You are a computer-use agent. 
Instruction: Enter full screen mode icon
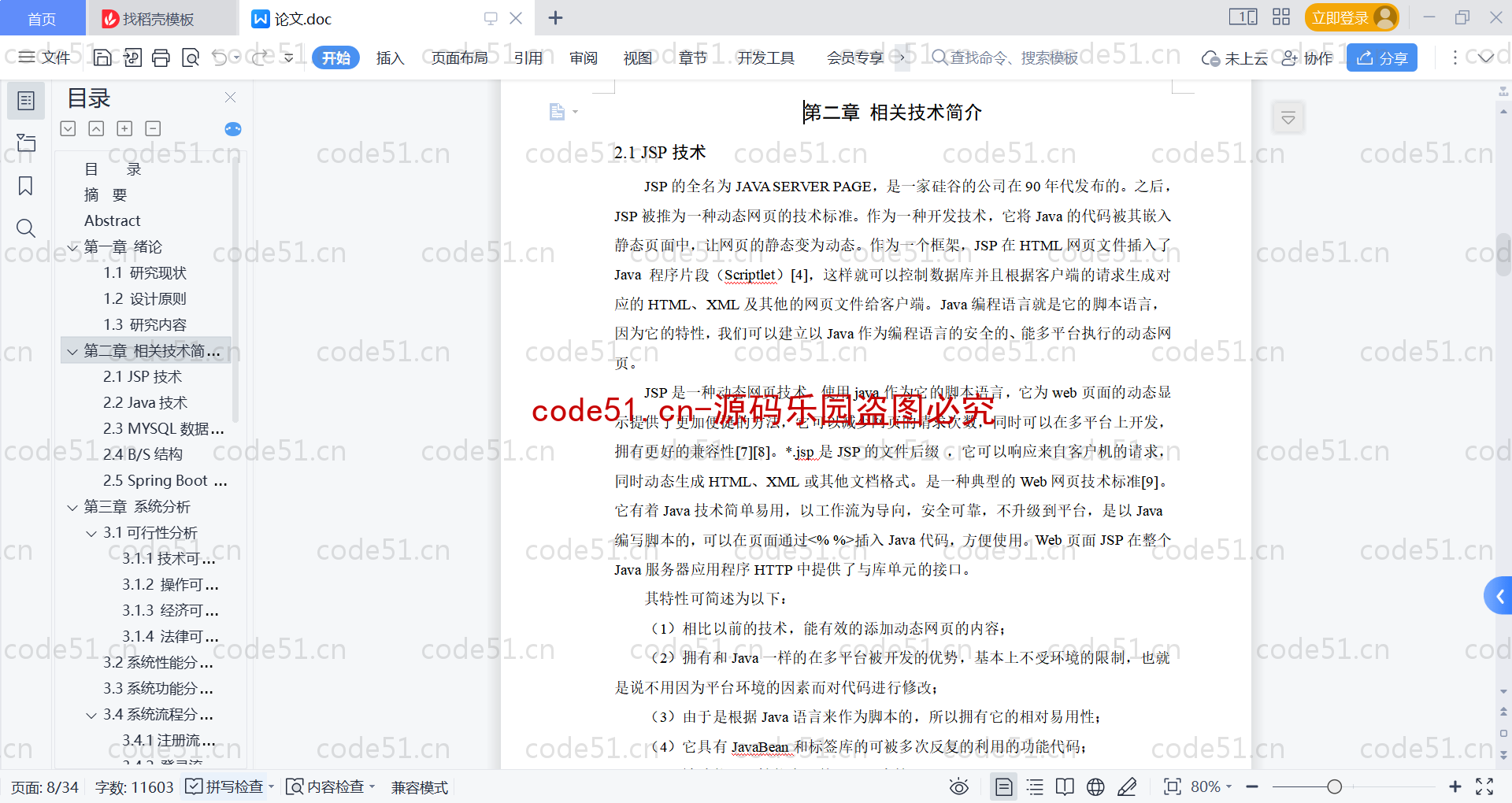click(x=1484, y=786)
